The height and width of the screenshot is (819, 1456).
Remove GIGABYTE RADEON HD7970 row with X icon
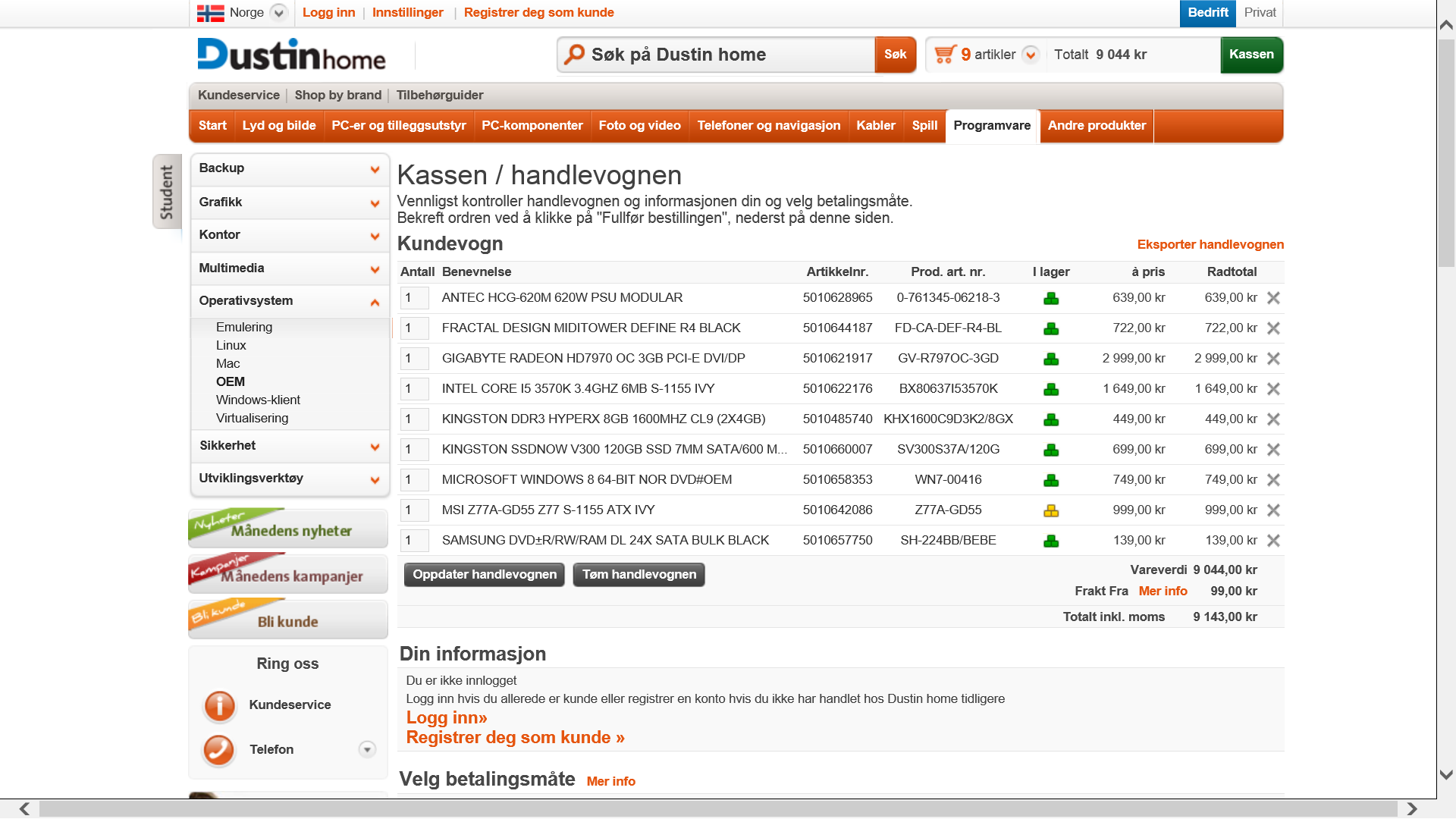click(1273, 359)
